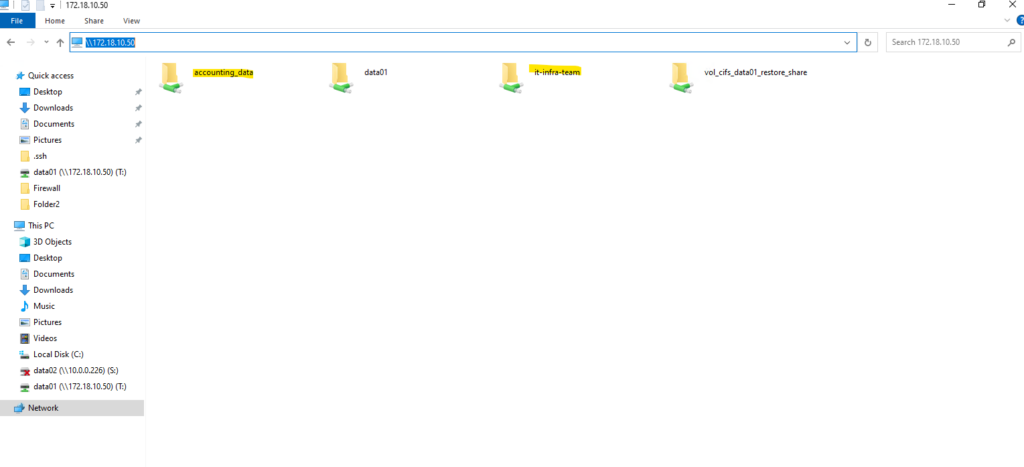
Task: Expand the address bar history dropdown
Action: (848, 43)
